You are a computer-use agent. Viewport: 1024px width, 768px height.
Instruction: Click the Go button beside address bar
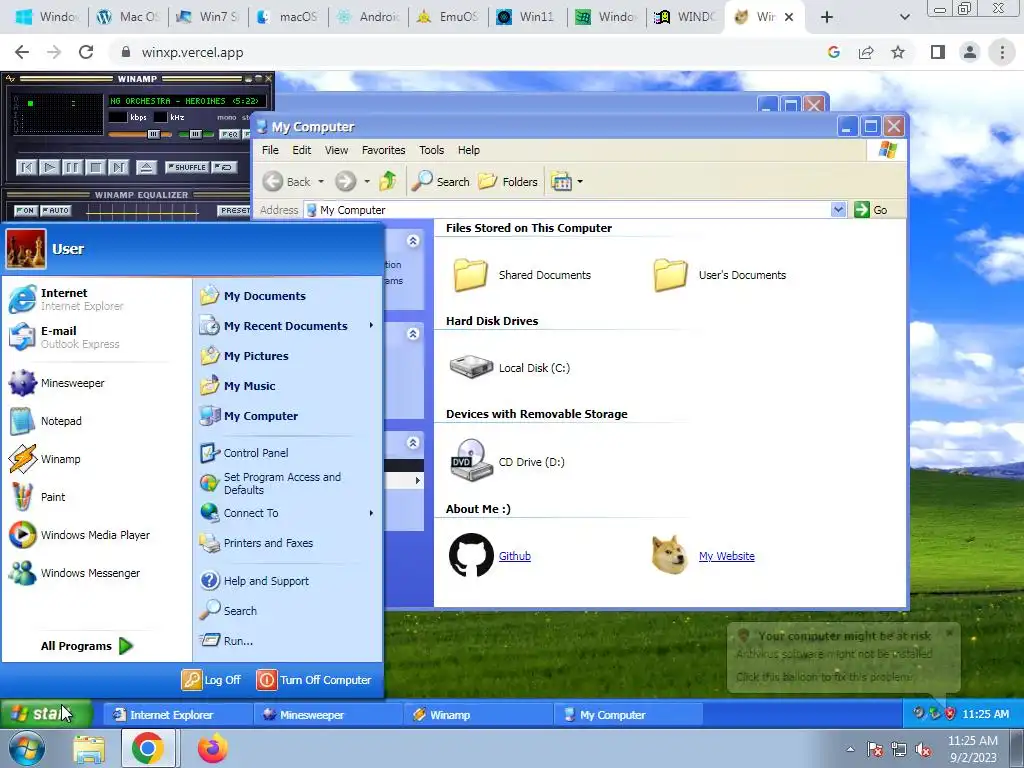[871, 210]
